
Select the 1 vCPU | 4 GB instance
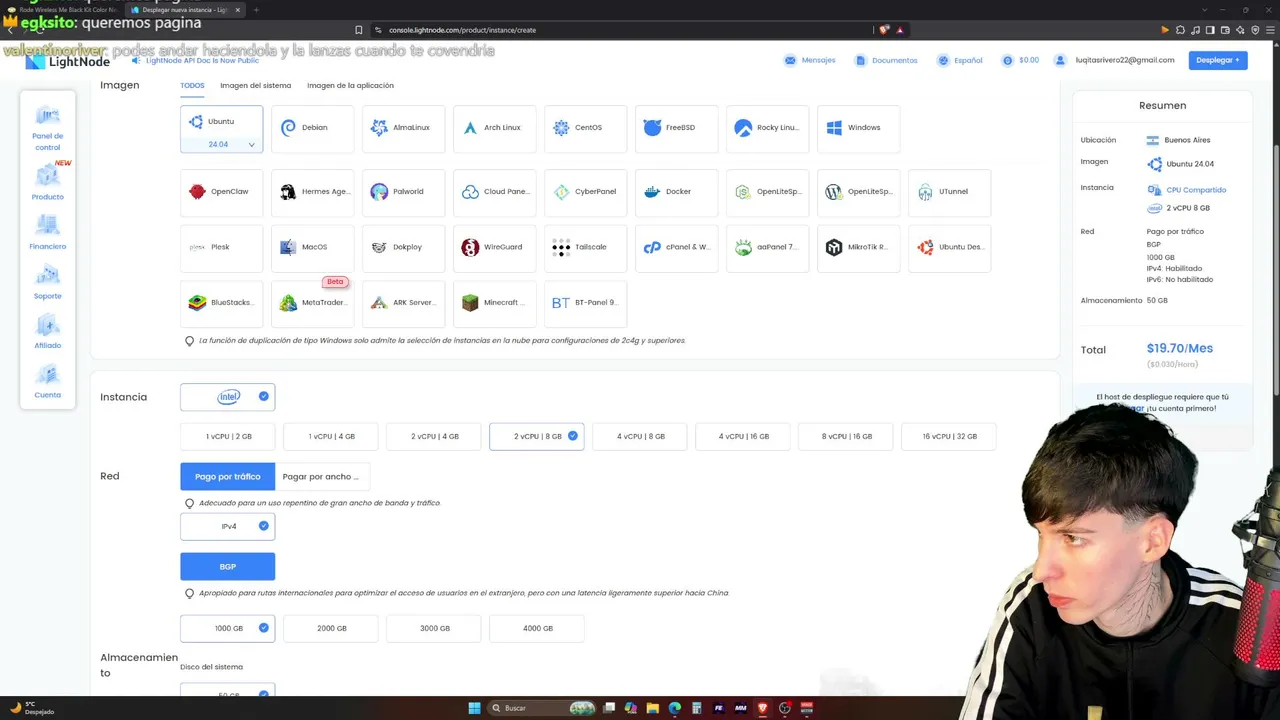pyautogui.click(x=331, y=436)
